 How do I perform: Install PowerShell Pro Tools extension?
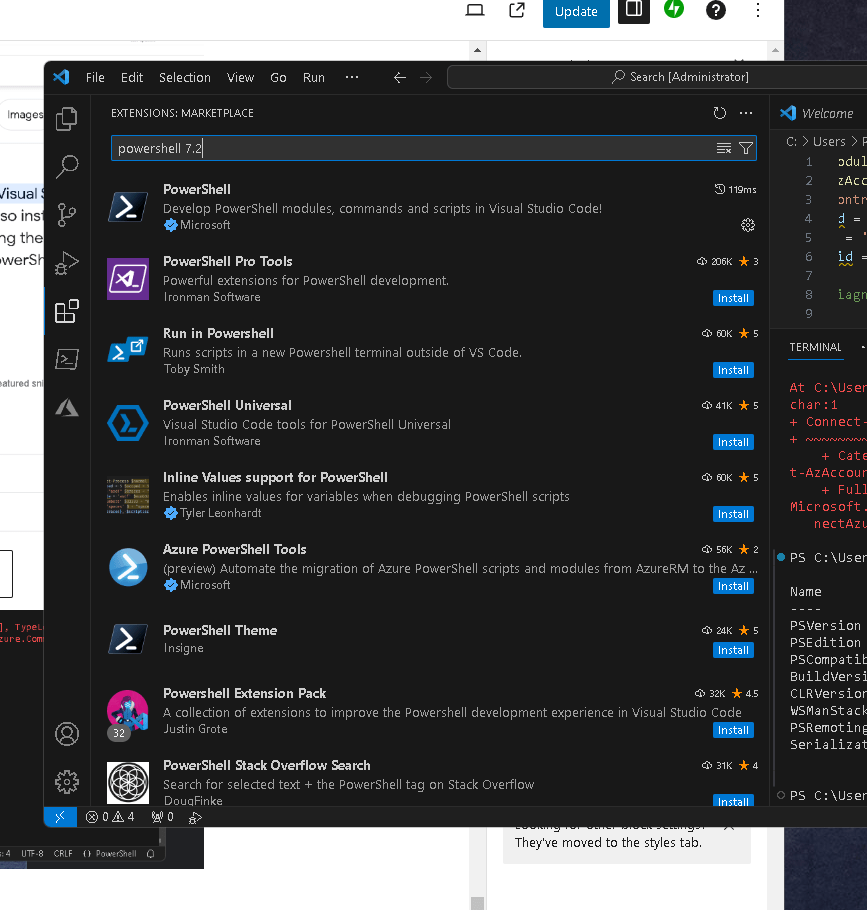(733, 298)
